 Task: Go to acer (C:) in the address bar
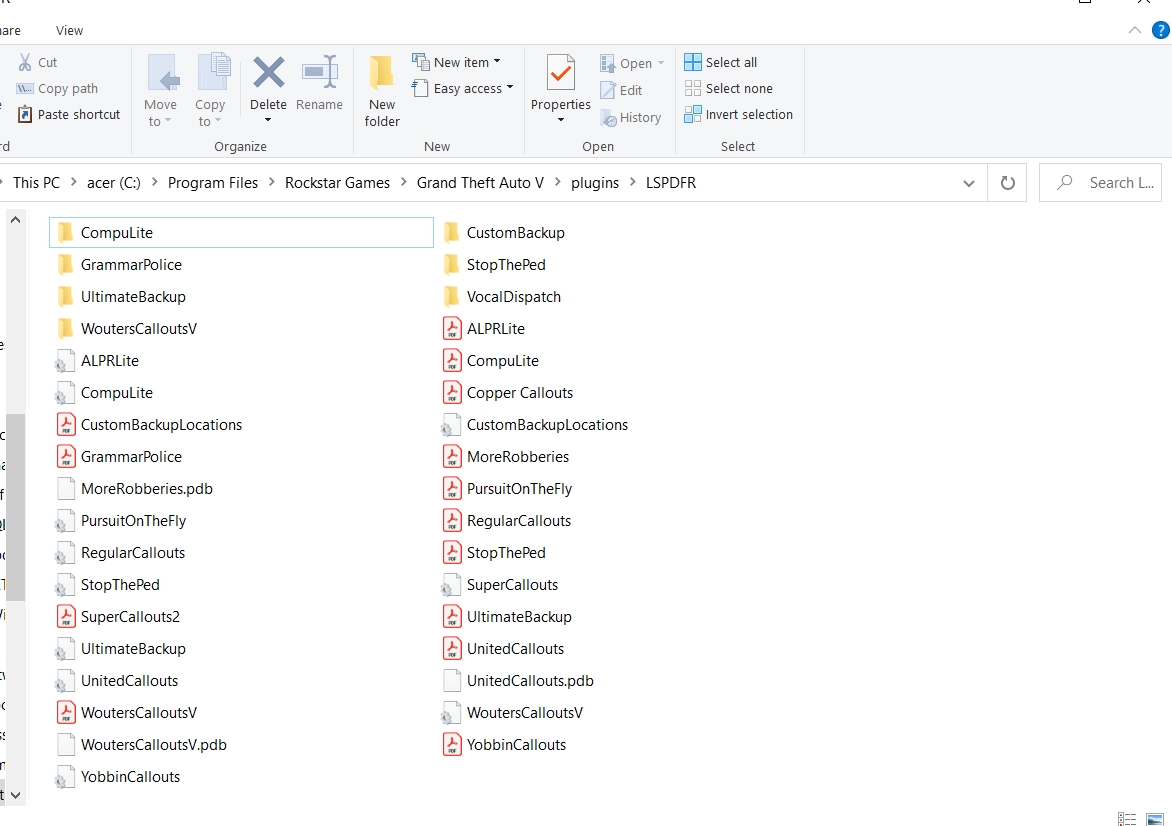(x=114, y=182)
